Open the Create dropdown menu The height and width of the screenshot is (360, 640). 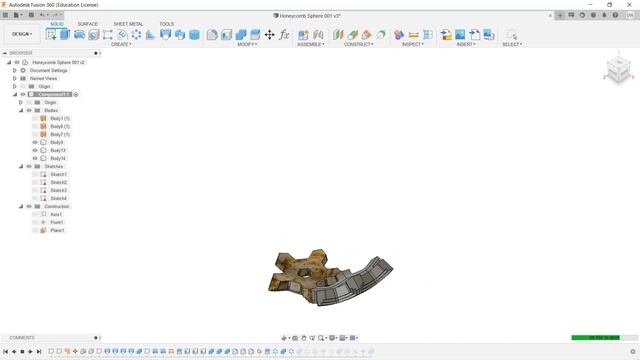coord(121,44)
